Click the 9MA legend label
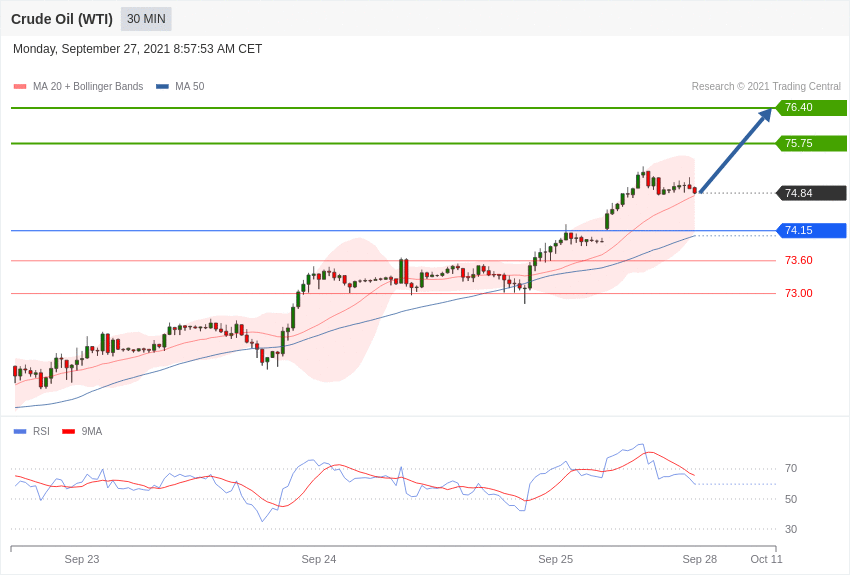850x576 pixels. click(92, 432)
